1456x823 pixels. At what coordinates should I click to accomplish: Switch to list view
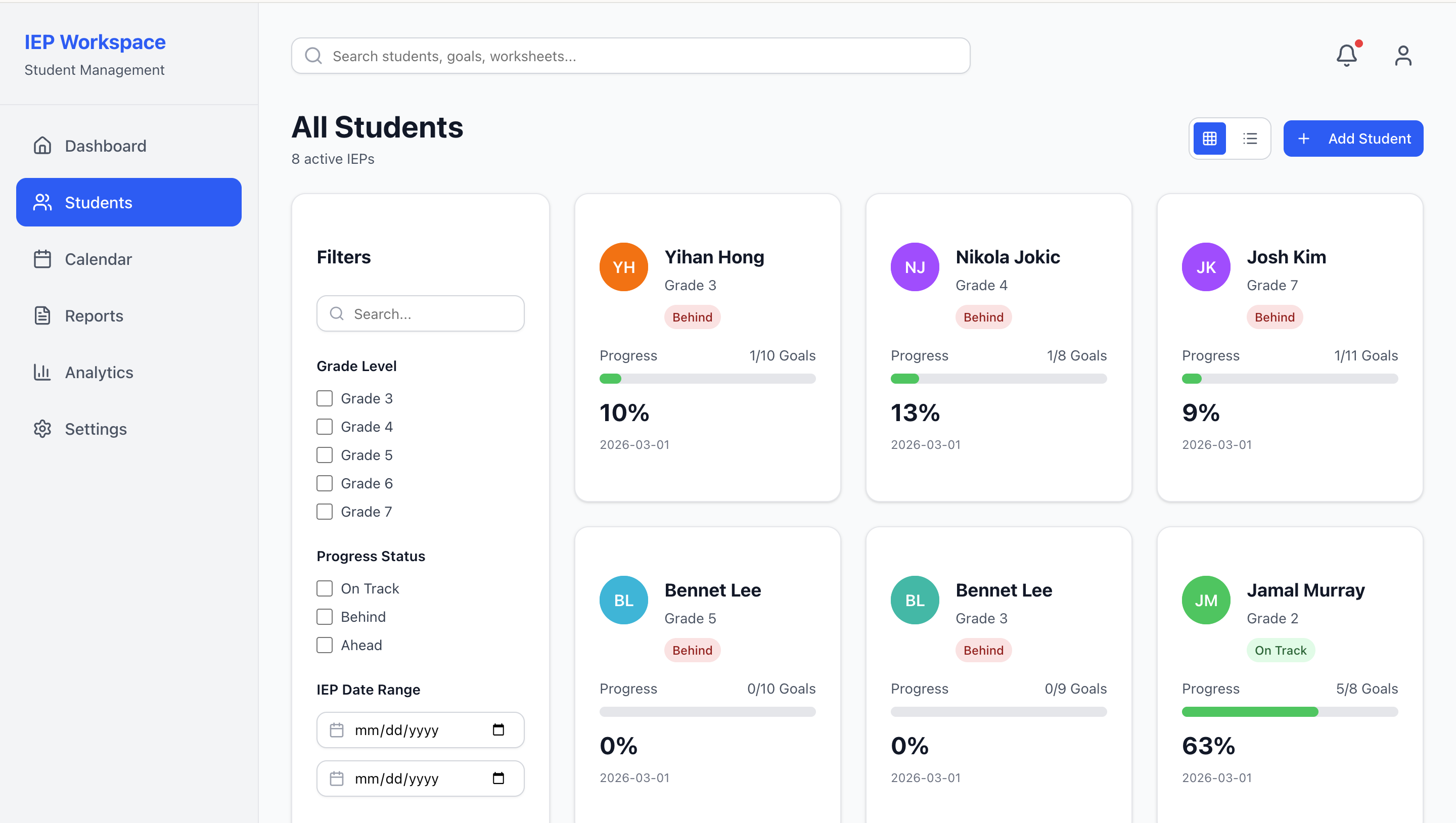pos(1250,139)
